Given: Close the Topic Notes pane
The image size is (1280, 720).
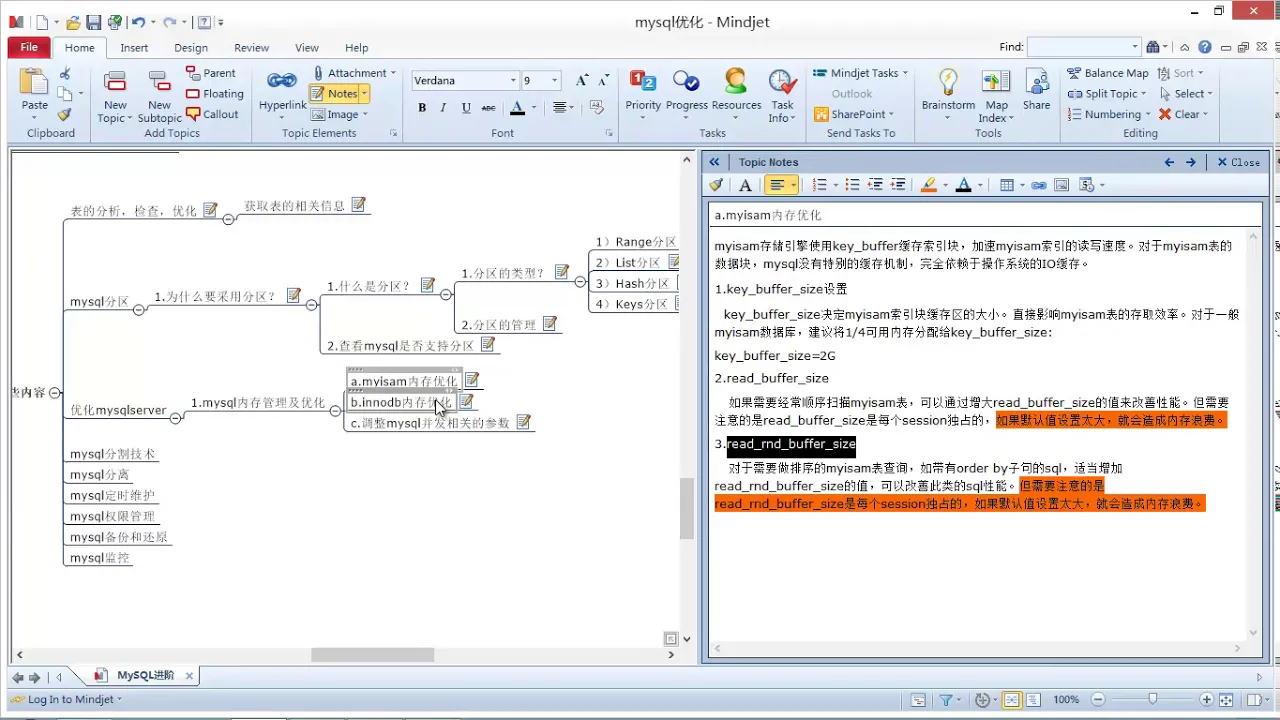Looking at the screenshot, I should coord(1238,162).
